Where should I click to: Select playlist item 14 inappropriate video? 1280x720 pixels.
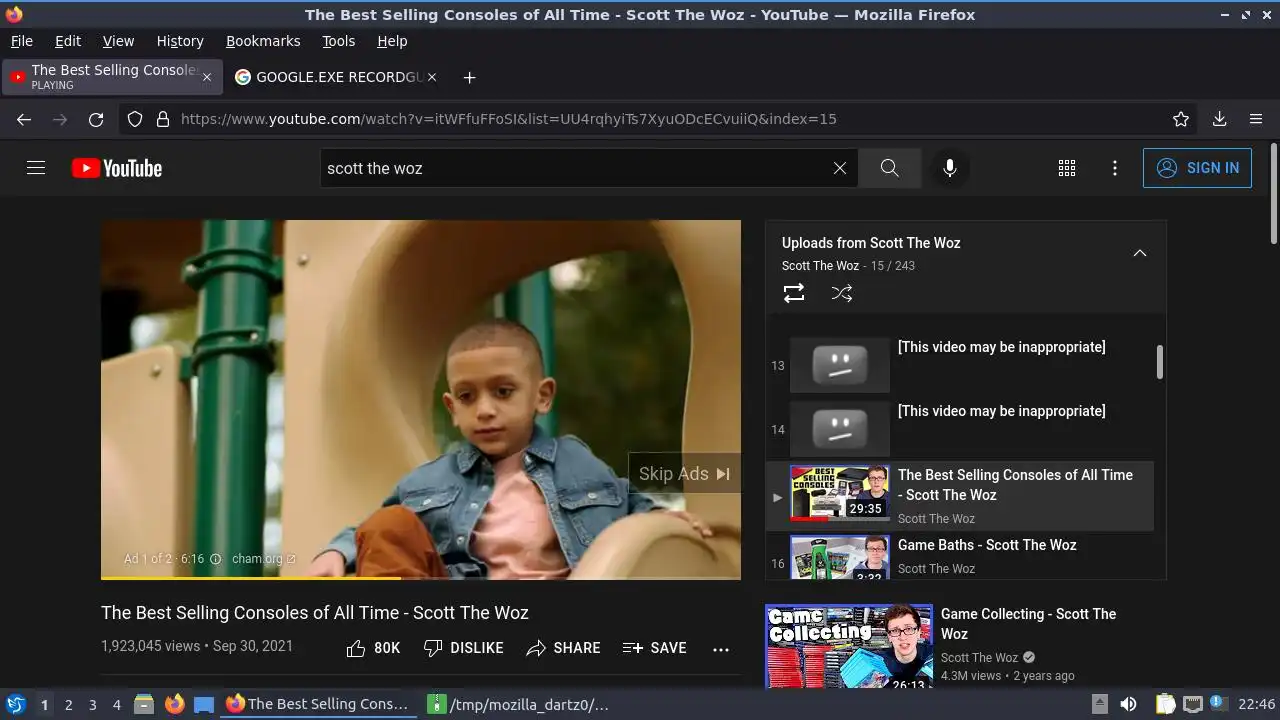pyautogui.click(x=960, y=429)
